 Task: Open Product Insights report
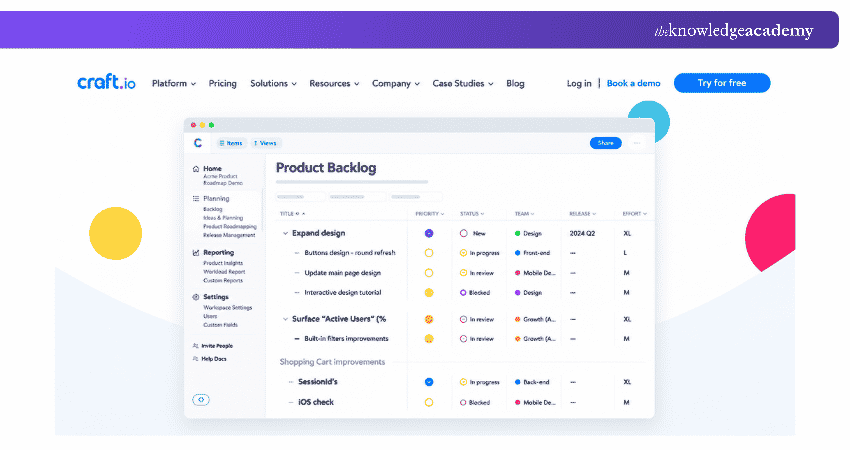tap(223, 263)
